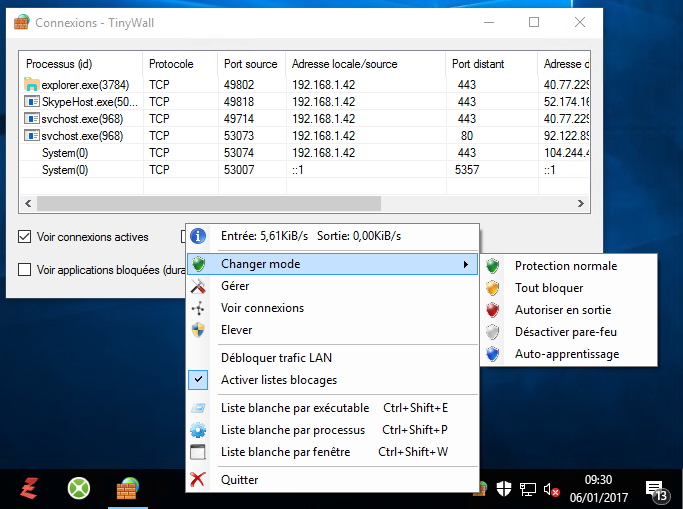Image resolution: width=683 pixels, height=509 pixels.
Task: Select the System(0) row with port 53074
Action: 305,153
